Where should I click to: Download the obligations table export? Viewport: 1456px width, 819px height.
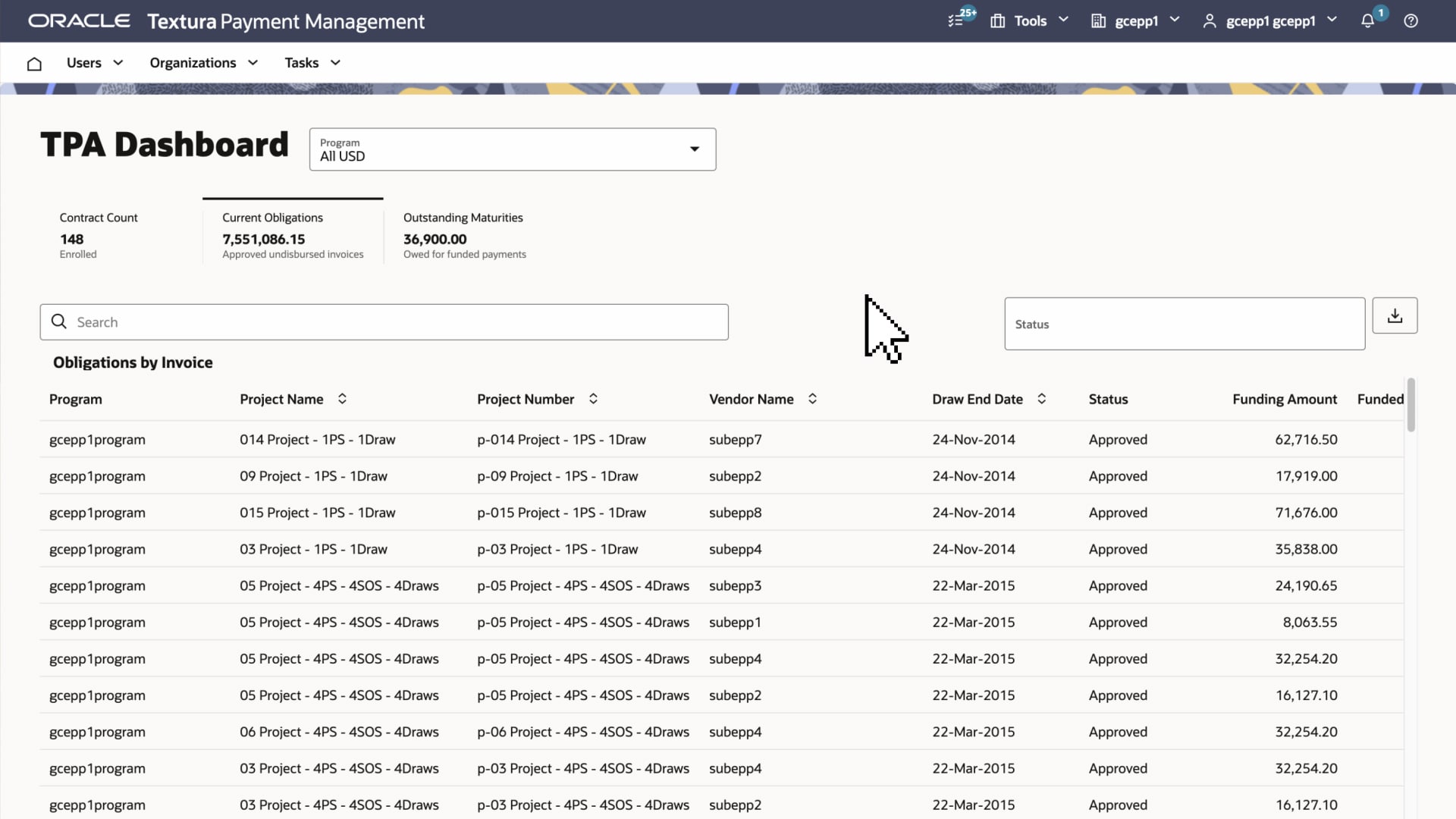(x=1395, y=315)
